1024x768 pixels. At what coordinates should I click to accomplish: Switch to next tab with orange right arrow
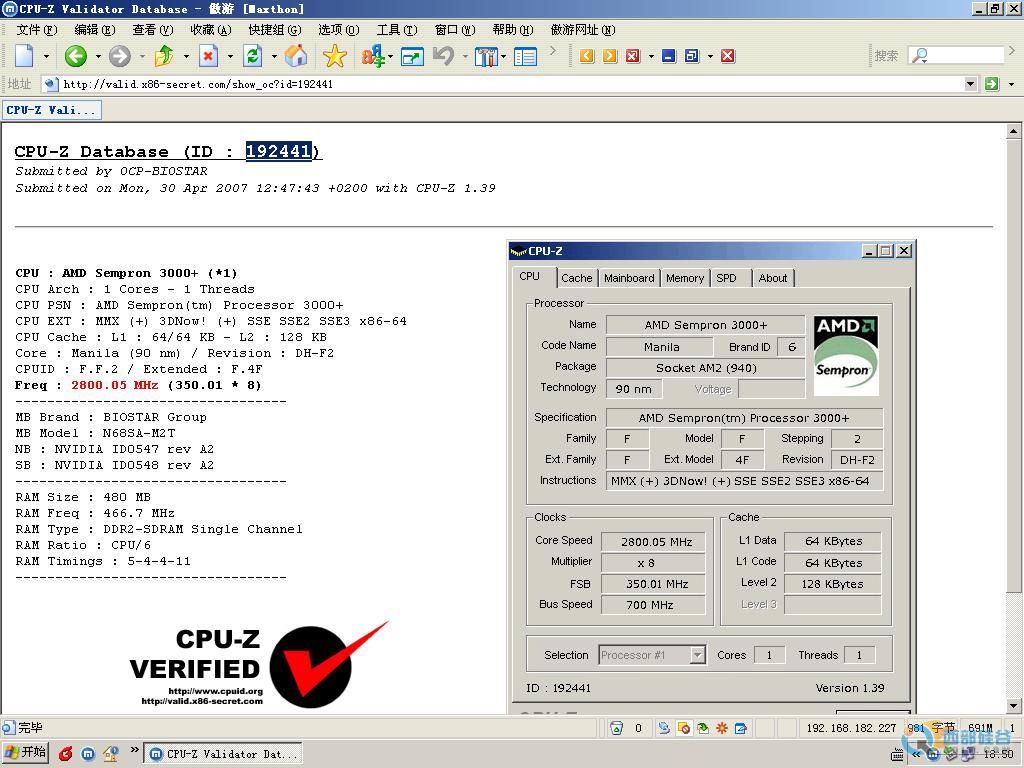point(610,56)
